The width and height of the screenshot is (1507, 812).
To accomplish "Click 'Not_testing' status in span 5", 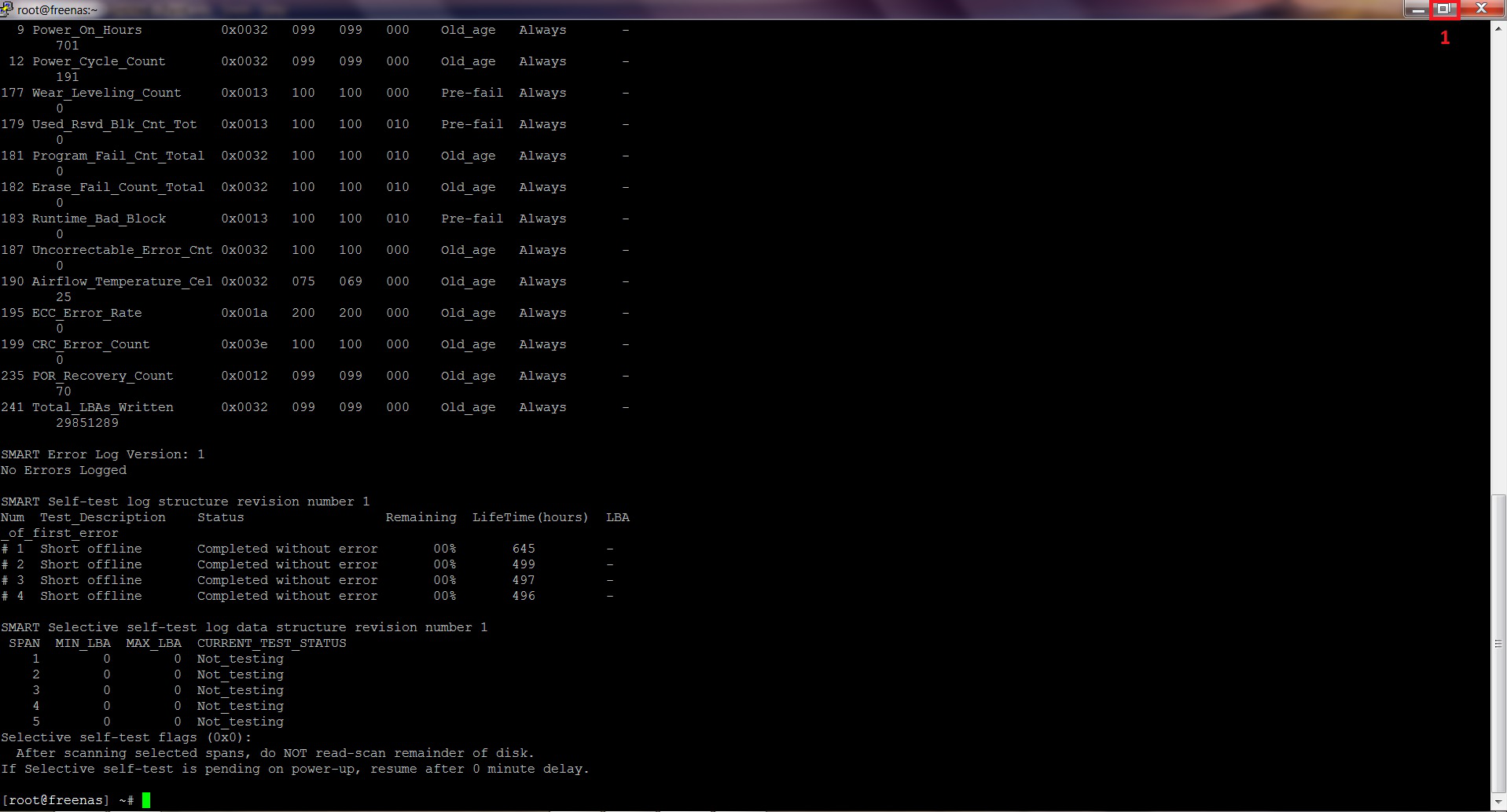I will click(241, 722).
